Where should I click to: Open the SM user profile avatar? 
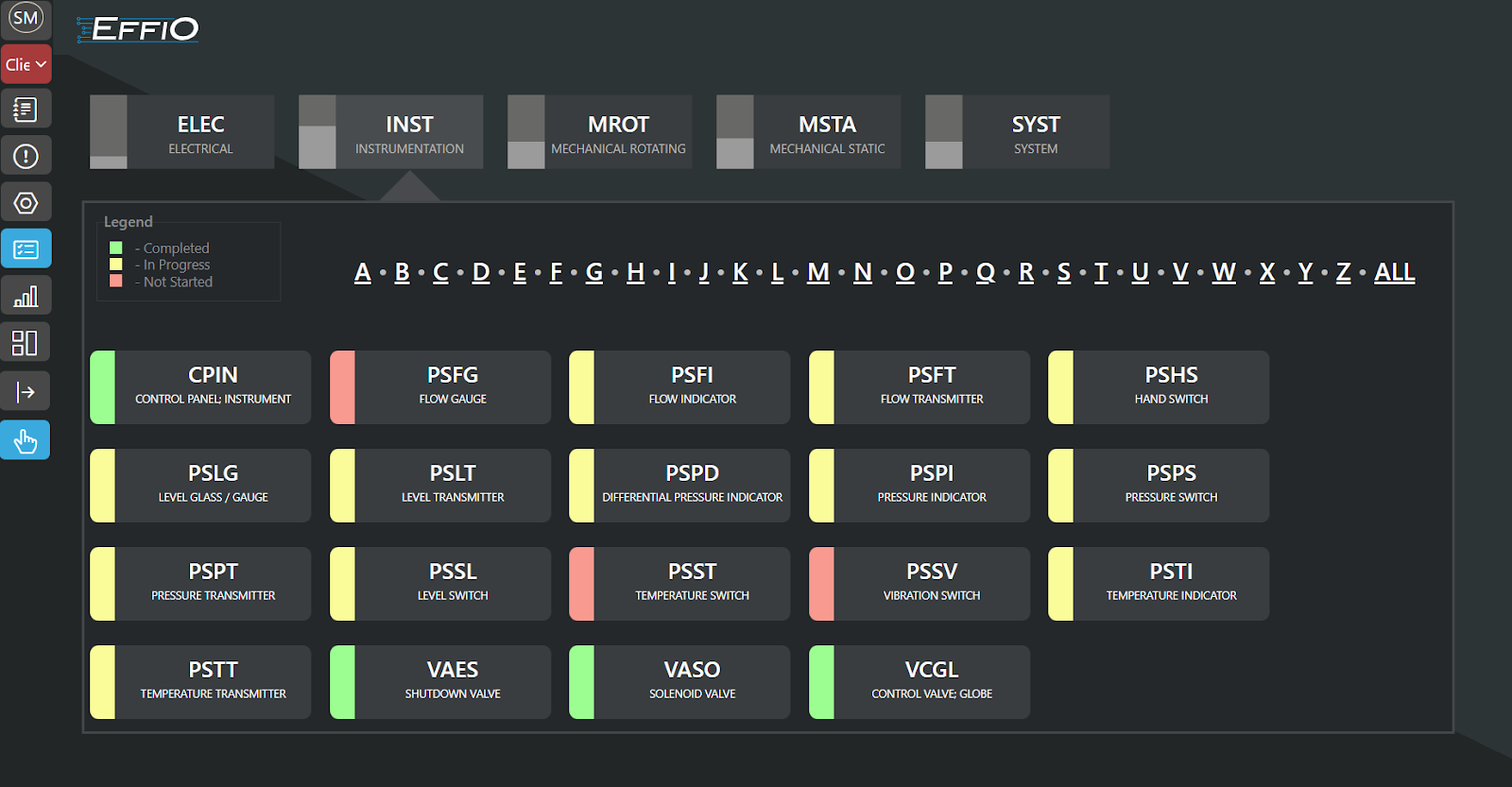pos(26,18)
